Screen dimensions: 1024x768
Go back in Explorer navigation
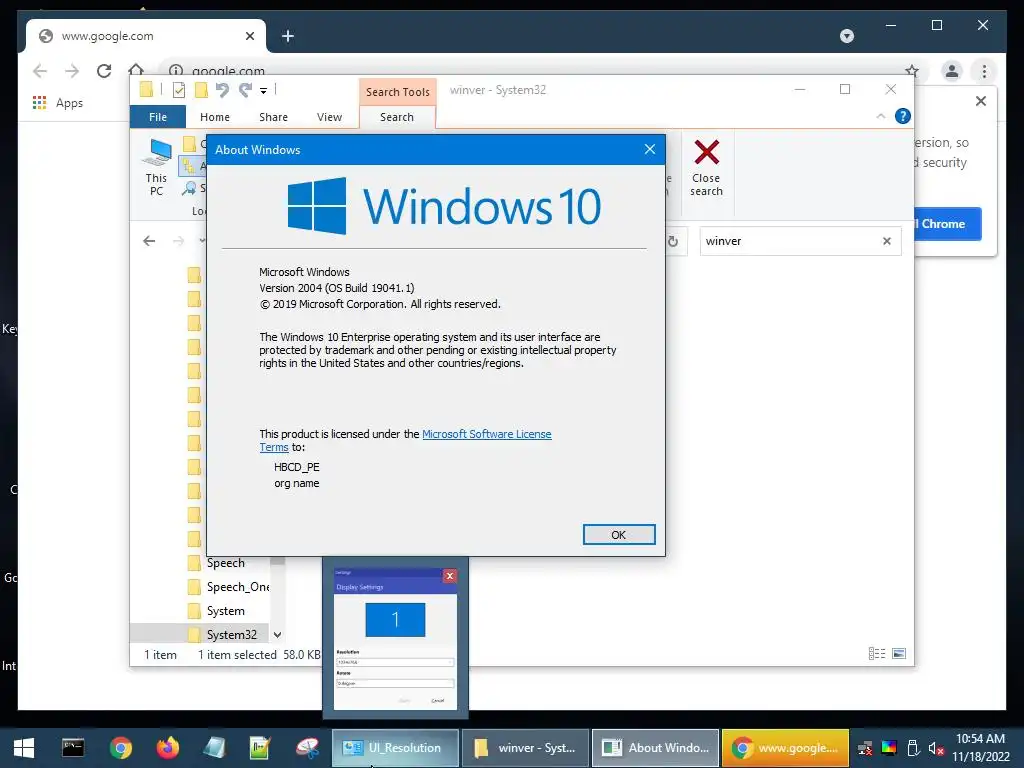pos(149,241)
